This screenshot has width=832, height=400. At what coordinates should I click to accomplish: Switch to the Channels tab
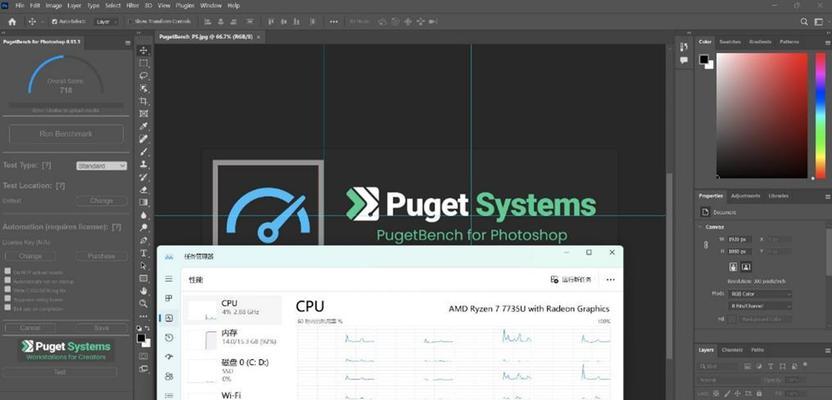coord(732,350)
